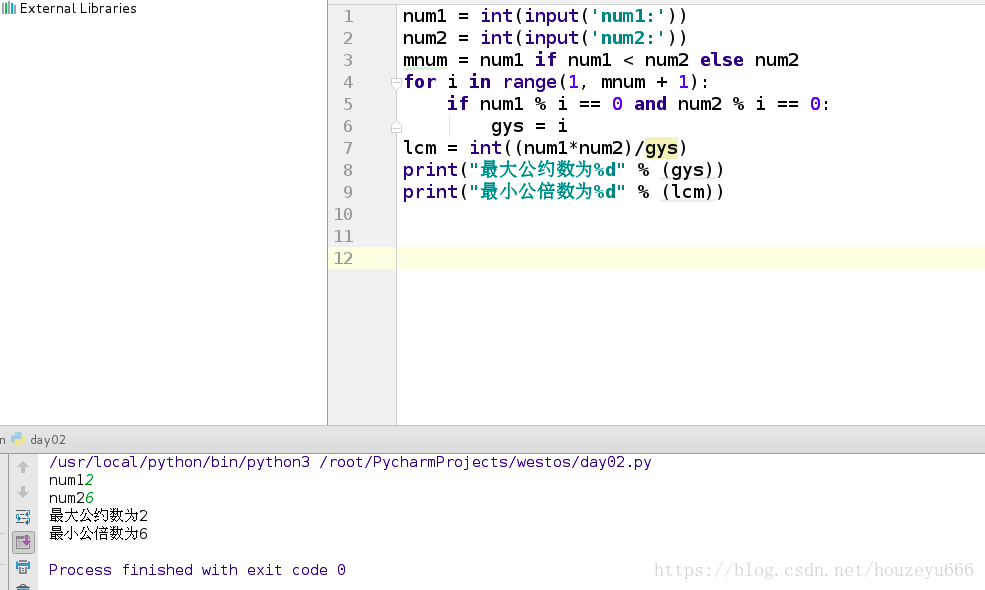The width and height of the screenshot is (985, 590).
Task: Toggle Scroll to End in run console
Action: 23,542
